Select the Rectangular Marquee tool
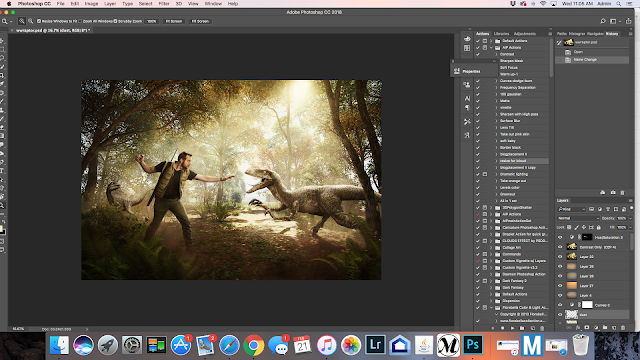 click(x=2, y=49)
